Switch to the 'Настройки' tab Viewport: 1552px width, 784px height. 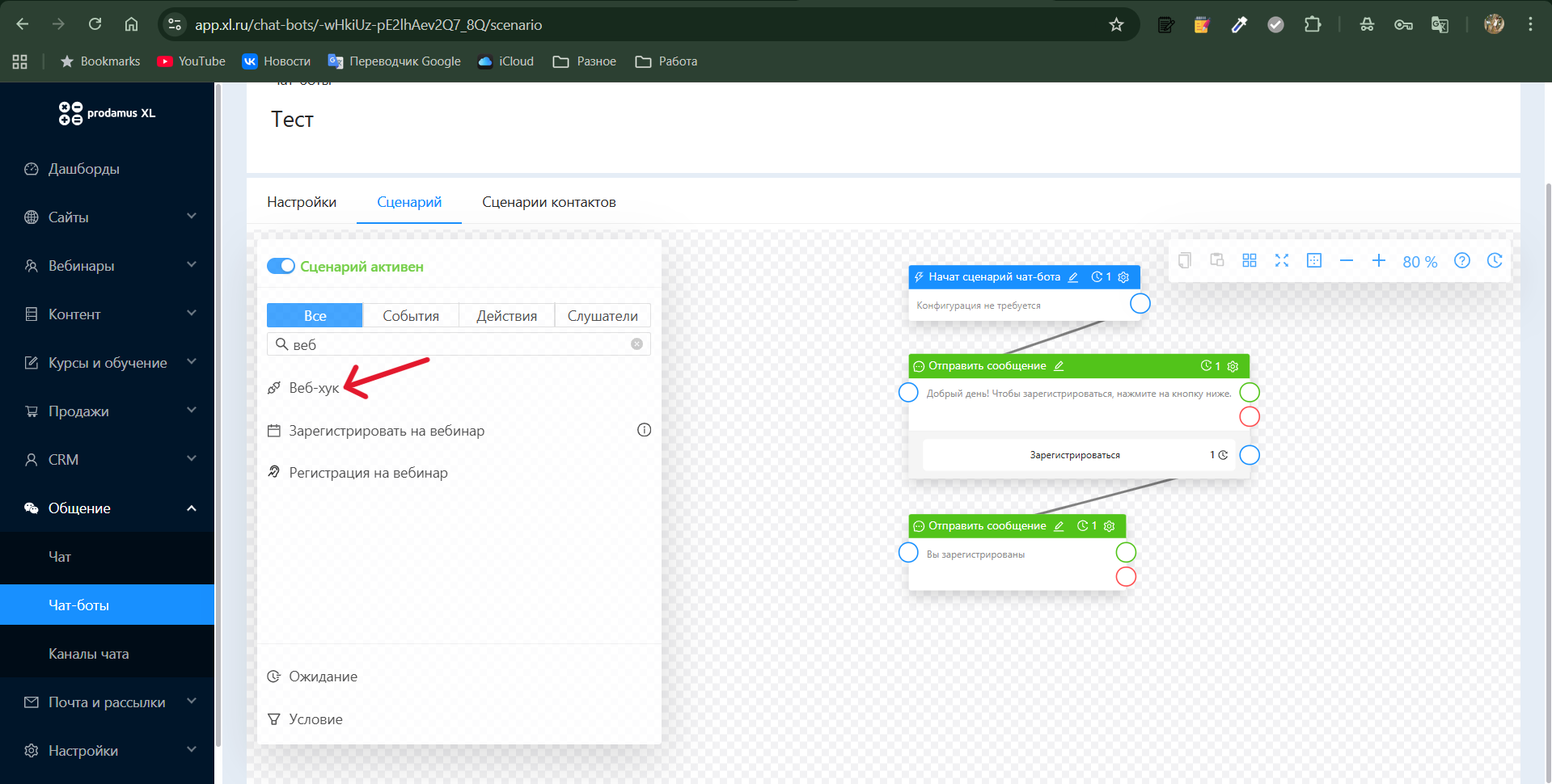coord(302,202)
